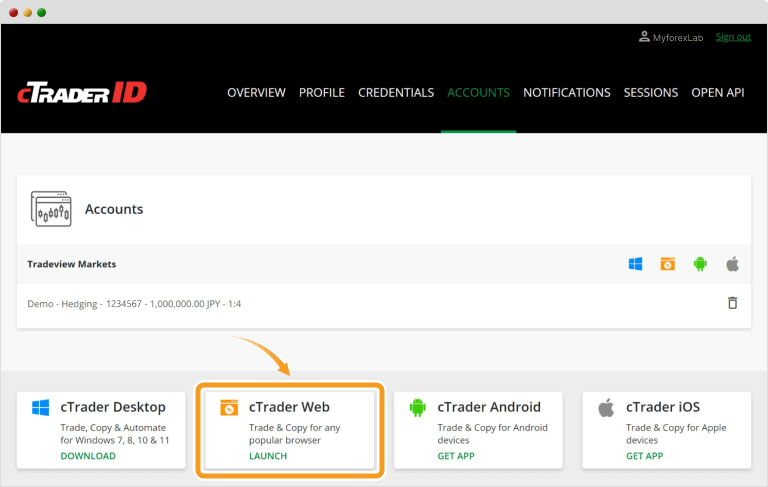Click 'Trade & Copy for Apple devices' text
The height and width of the screenshot is (487, 768).
coord(676,434)
